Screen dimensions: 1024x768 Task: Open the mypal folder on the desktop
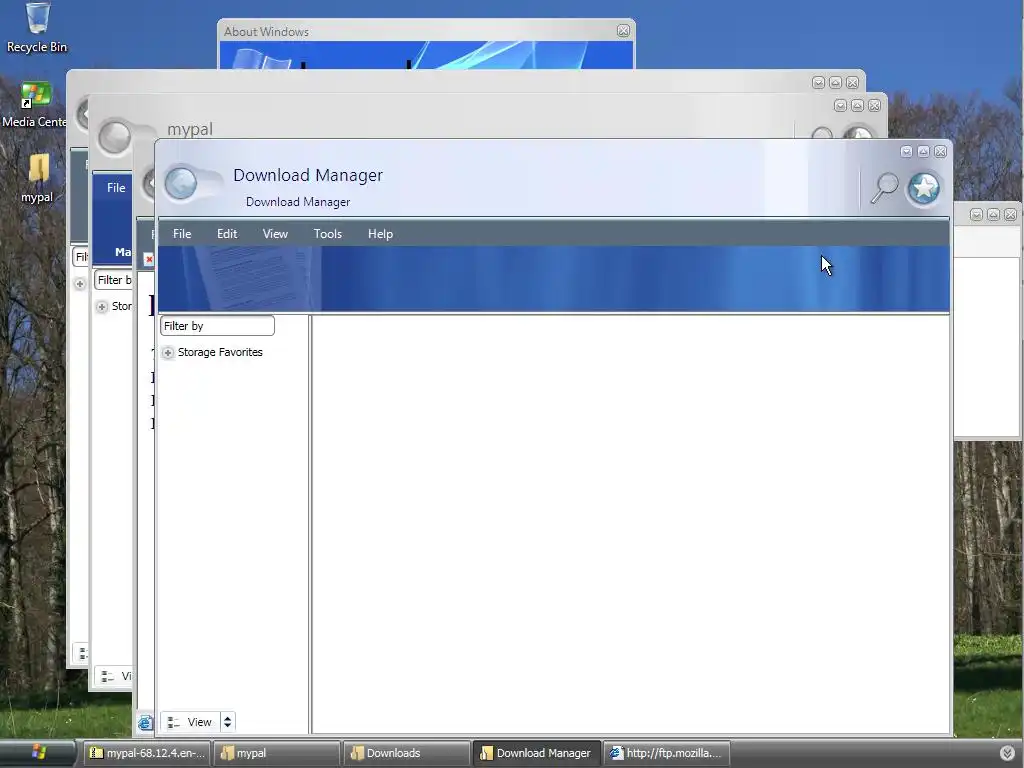37,179
